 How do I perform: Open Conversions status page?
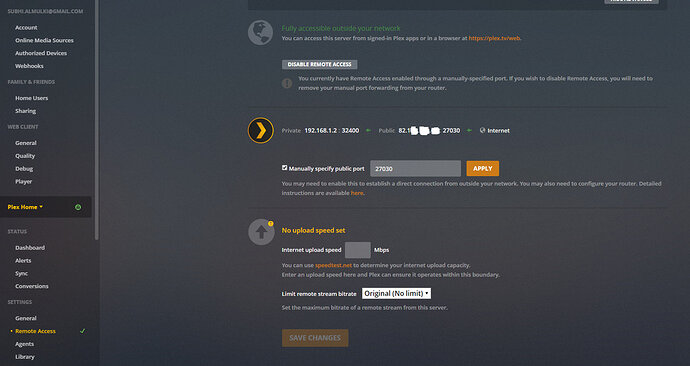(x=32, y=286)
